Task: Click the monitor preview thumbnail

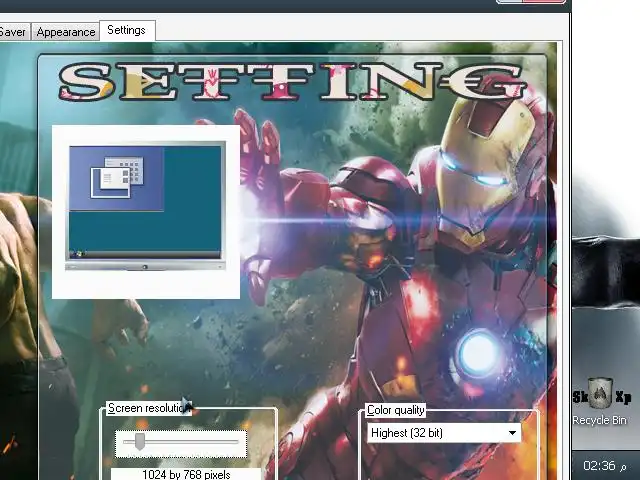Action: coord(145,206)
